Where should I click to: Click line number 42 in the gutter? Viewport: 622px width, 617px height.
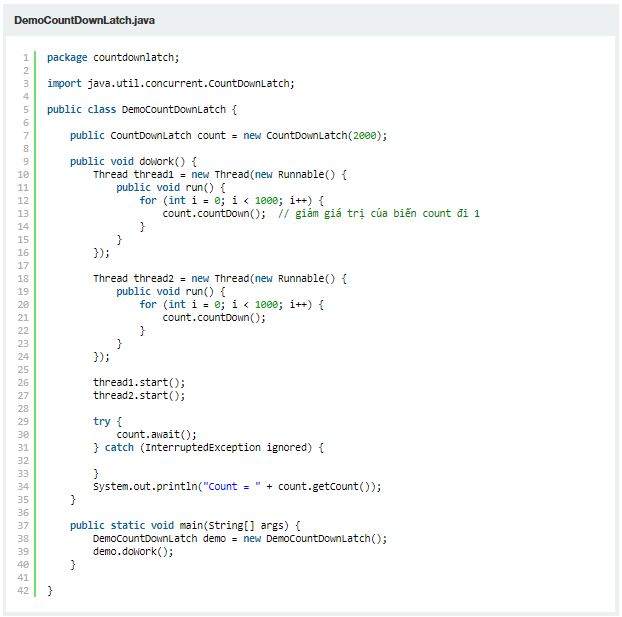coord(25,590)
